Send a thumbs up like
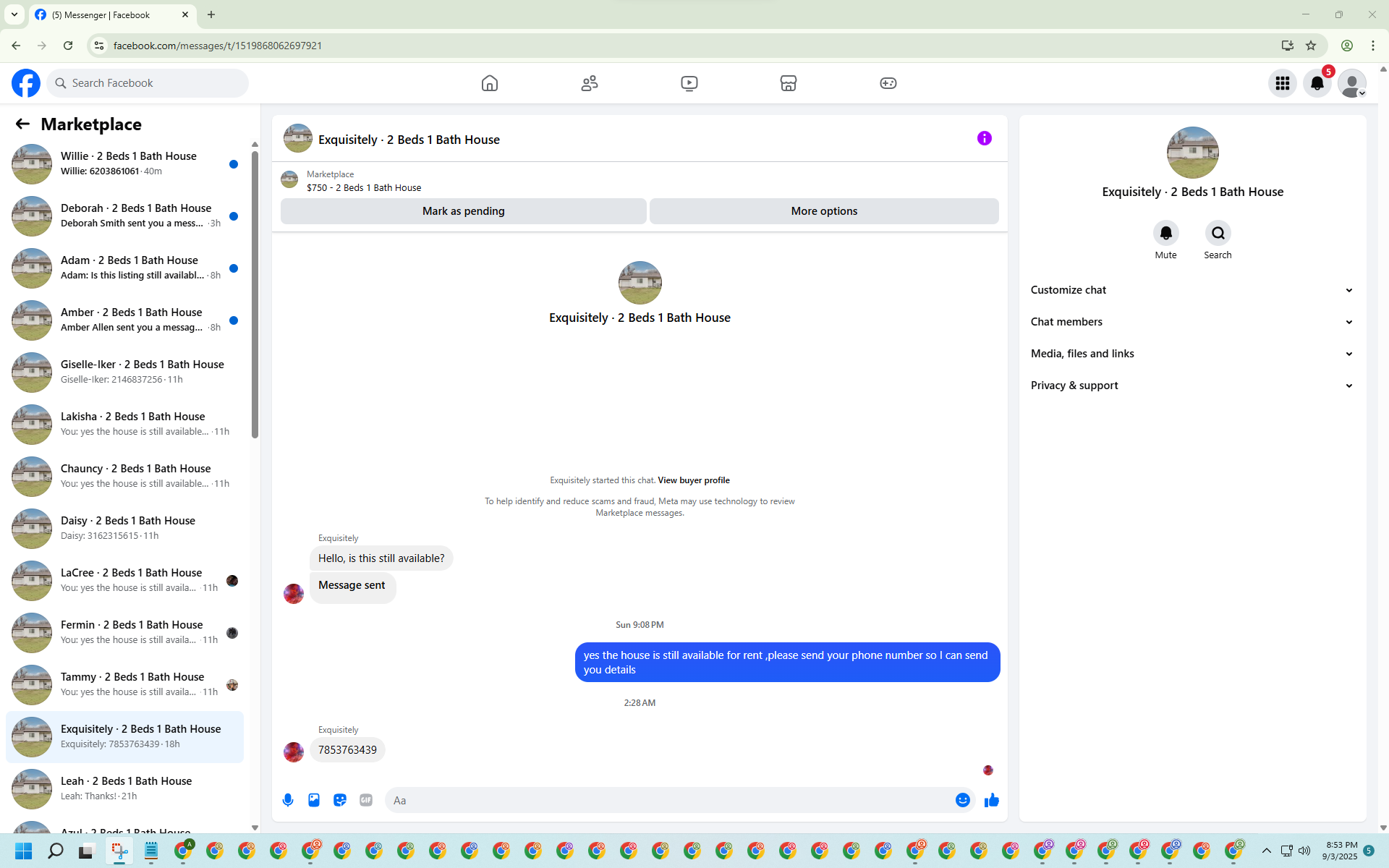The width and height of the screenshot is (1389, 868). [992, 800]
